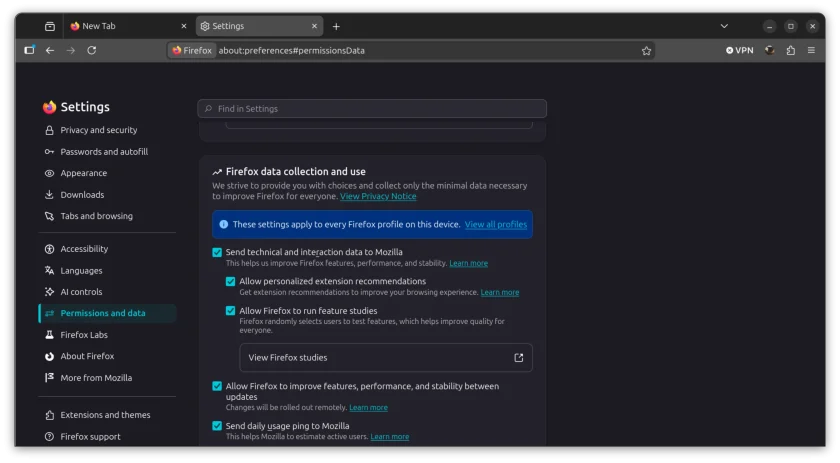The height and width of the screenshot is (463, 840).
Task: Click the help icon beside Firefox support
Action: tap(49, 437)
